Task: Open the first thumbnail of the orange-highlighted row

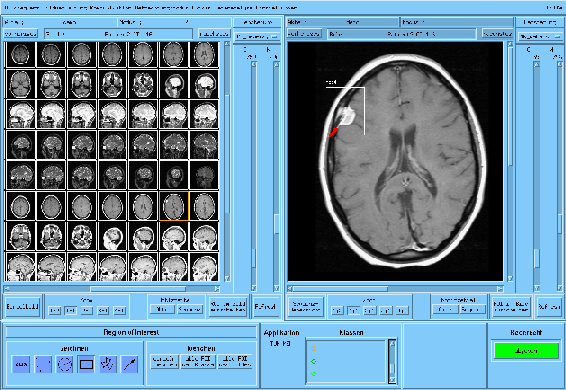Action: point(20,206)
